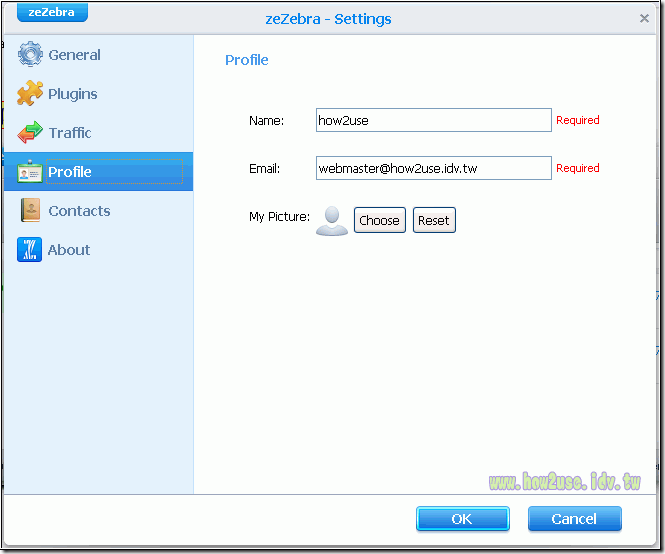Click Cancel to discard changes
The height and width of the screenshot is (554, 665).
(574, 519)
